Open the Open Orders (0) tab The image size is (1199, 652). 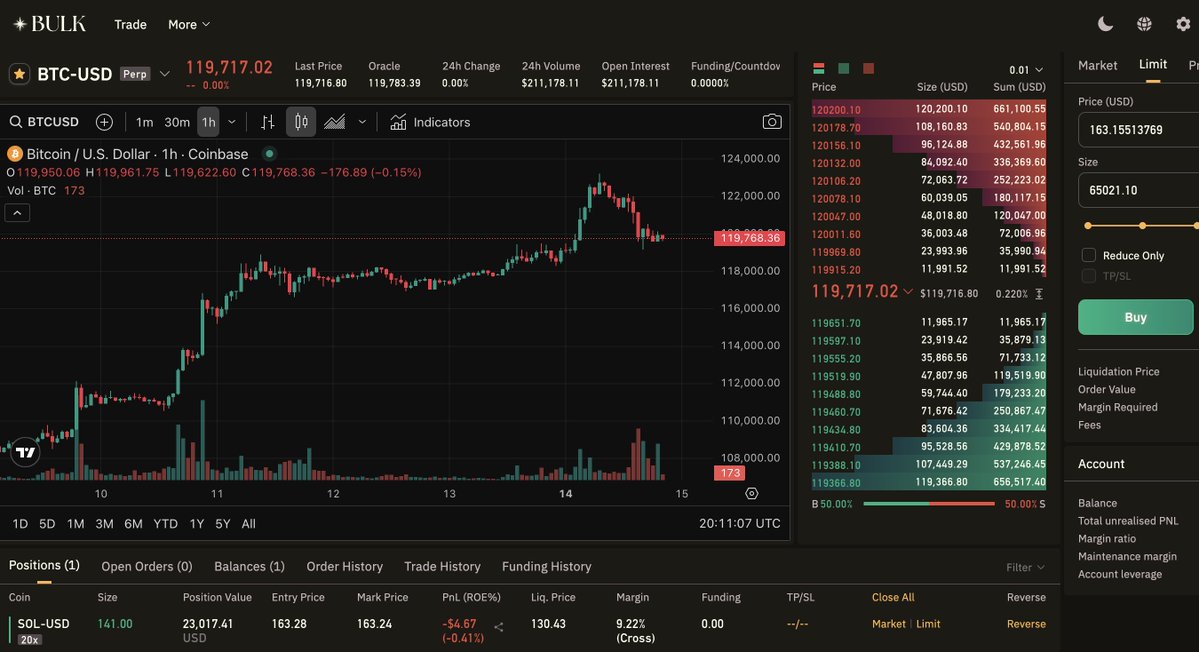(147, 566)
